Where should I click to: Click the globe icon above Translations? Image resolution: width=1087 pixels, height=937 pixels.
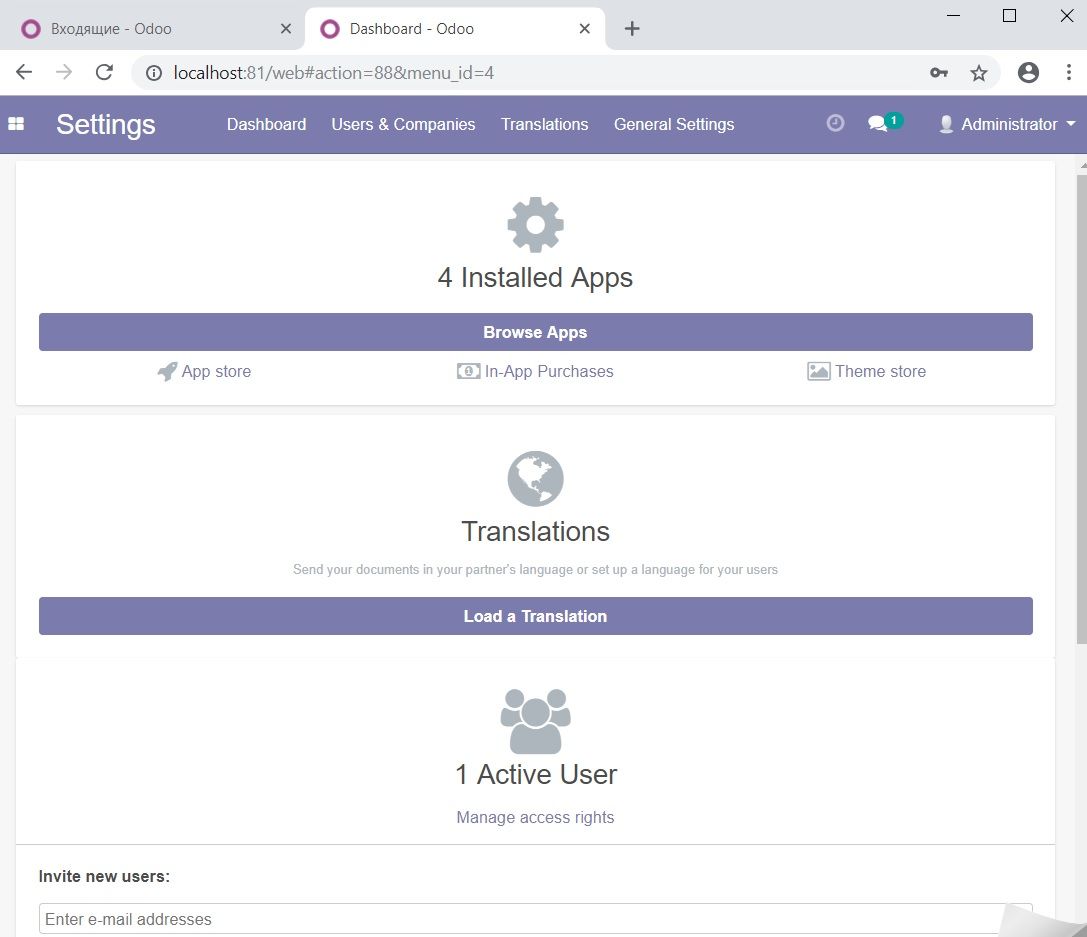(534, 477)
